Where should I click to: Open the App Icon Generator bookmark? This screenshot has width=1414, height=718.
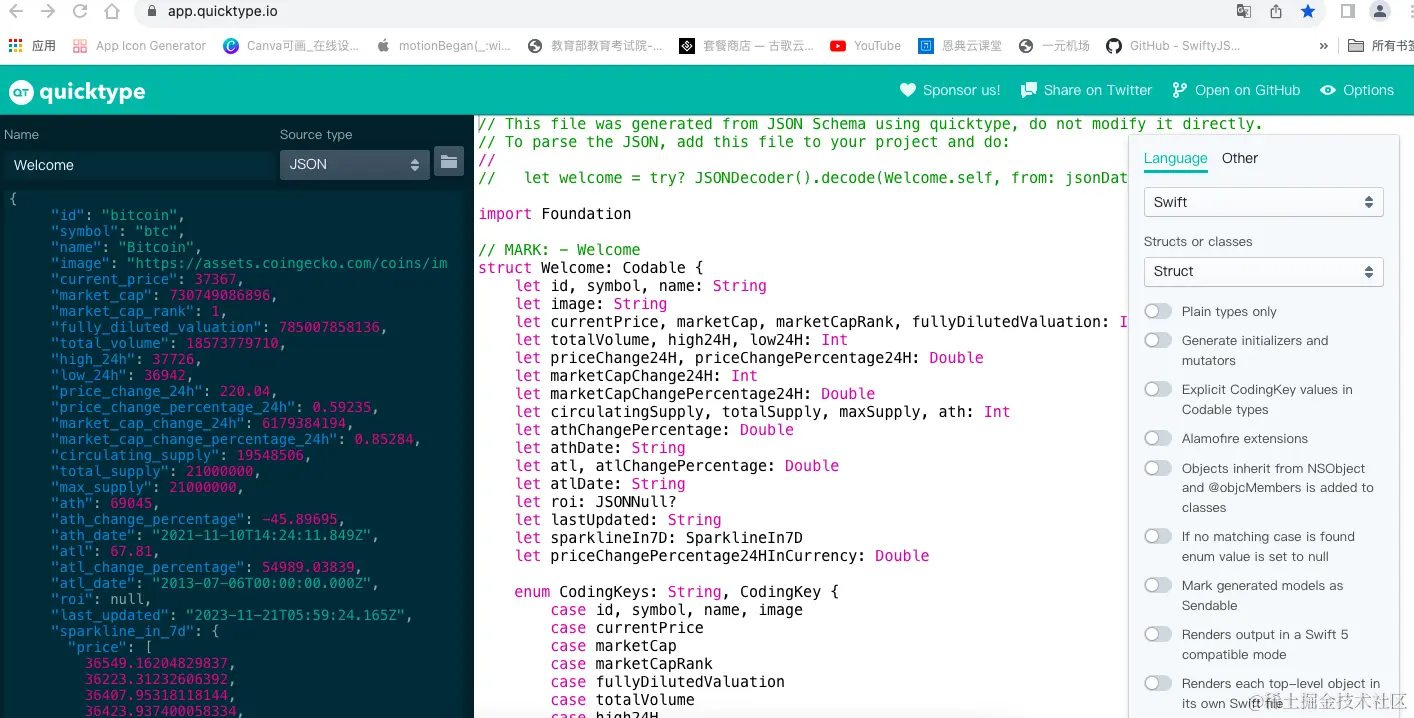[139, 46]
